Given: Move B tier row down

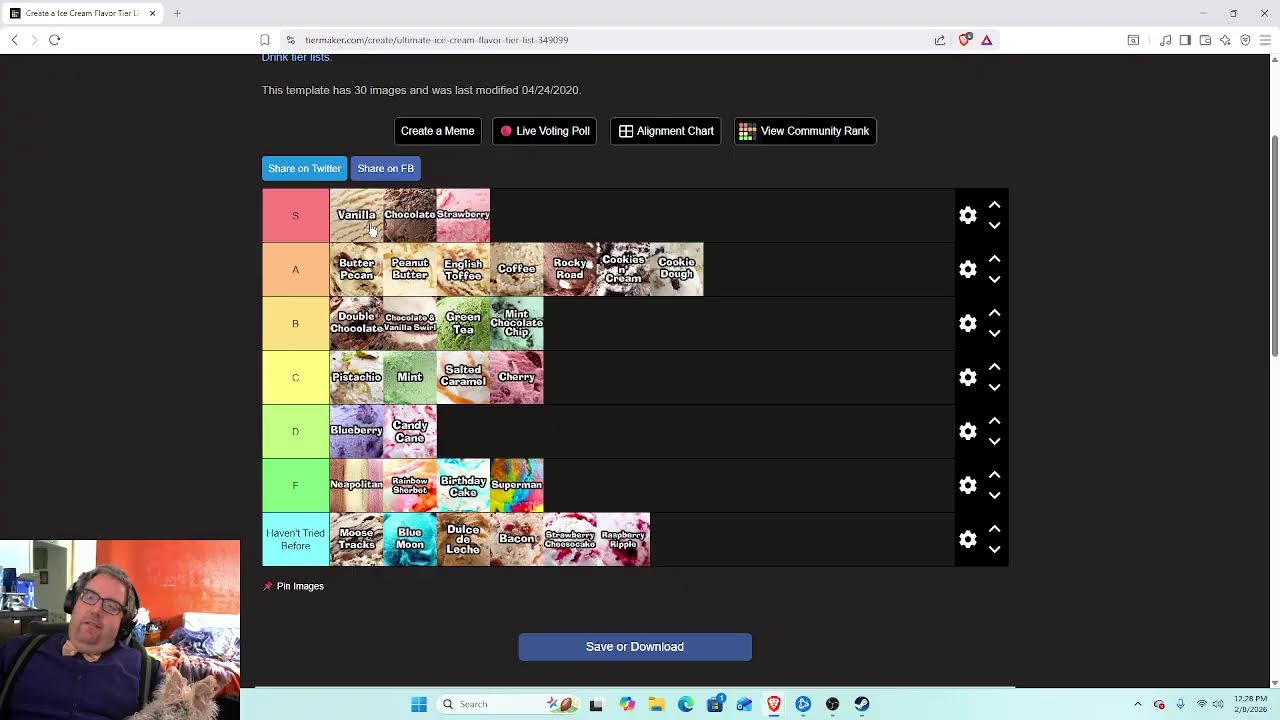Looking at the screenshot, I should tap(994, 334).
